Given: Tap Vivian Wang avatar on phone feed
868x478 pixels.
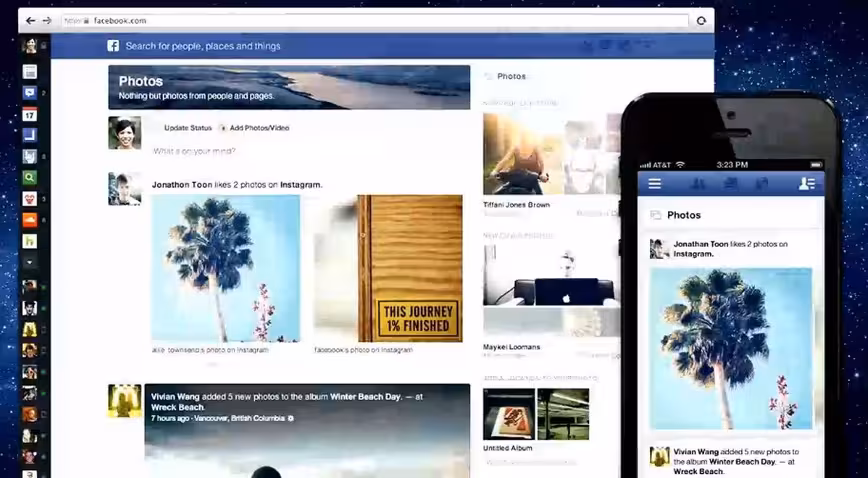Looking at the screenshot, I should (x=659, y=456).
